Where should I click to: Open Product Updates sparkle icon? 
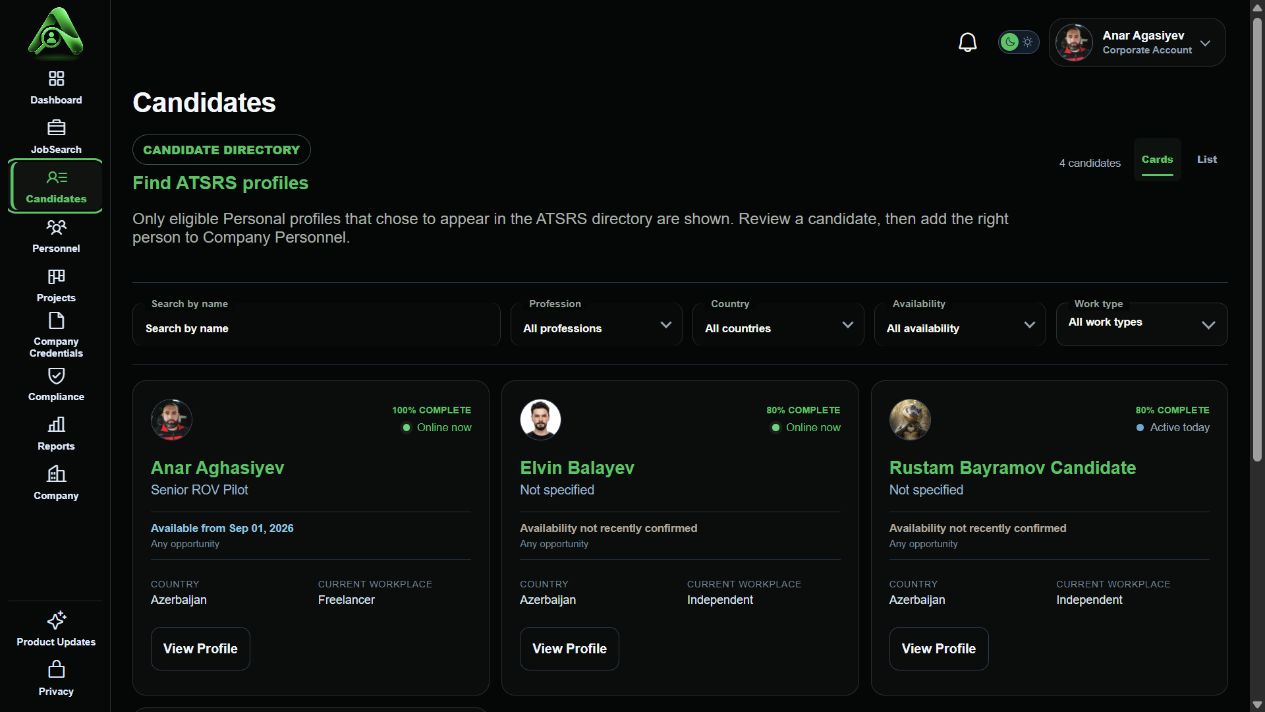tap(56, 620)
